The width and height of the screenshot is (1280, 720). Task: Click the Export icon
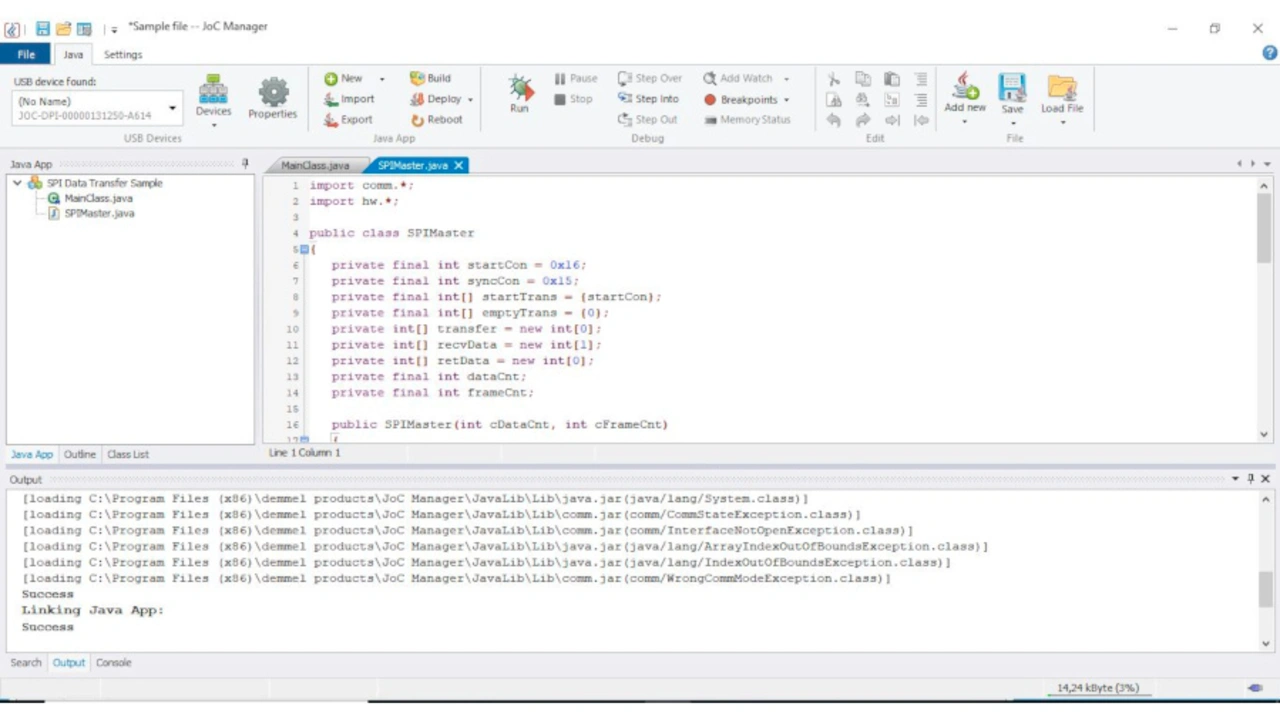(331, 120)
